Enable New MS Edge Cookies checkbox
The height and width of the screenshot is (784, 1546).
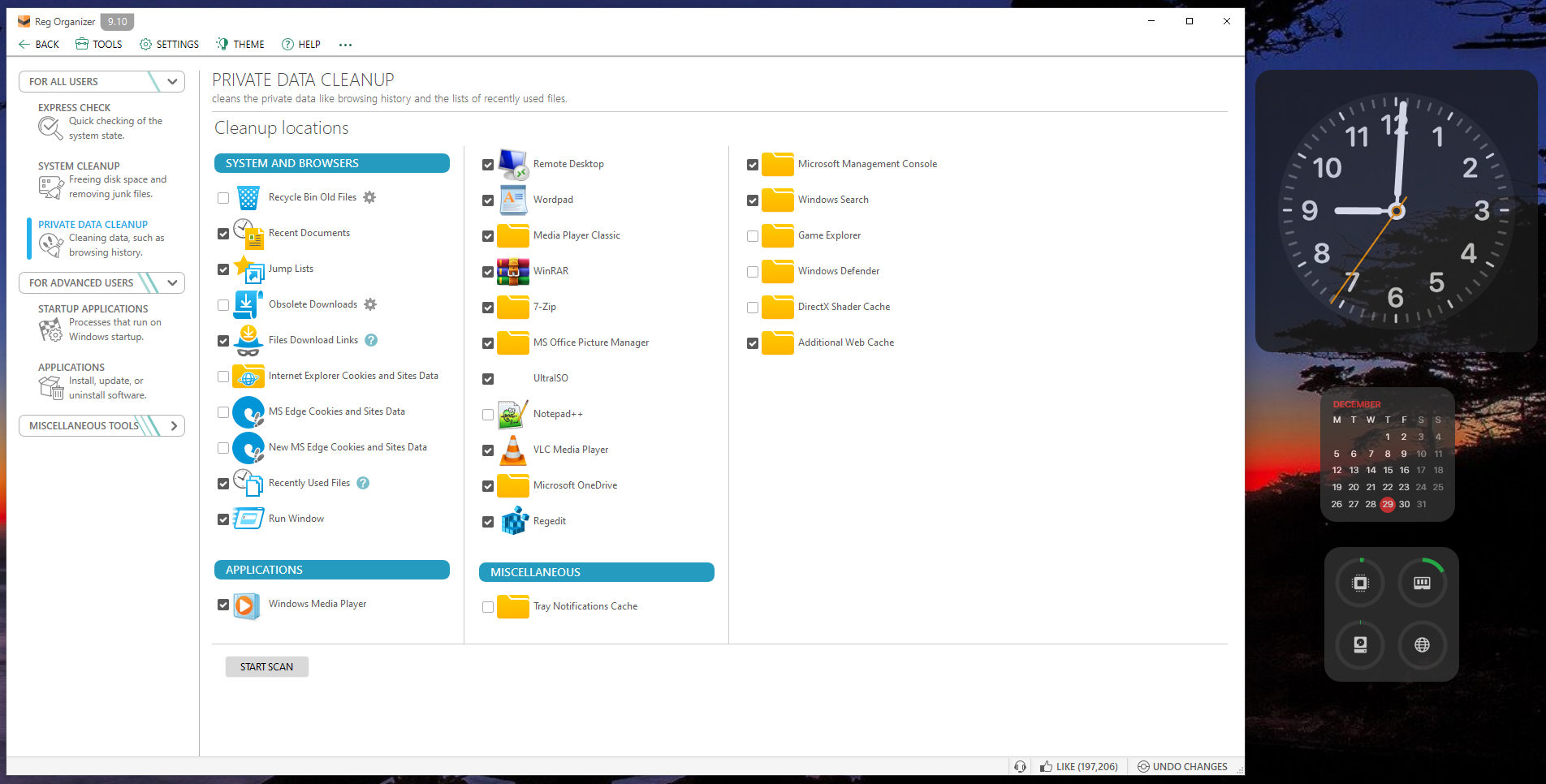point(223,448)
